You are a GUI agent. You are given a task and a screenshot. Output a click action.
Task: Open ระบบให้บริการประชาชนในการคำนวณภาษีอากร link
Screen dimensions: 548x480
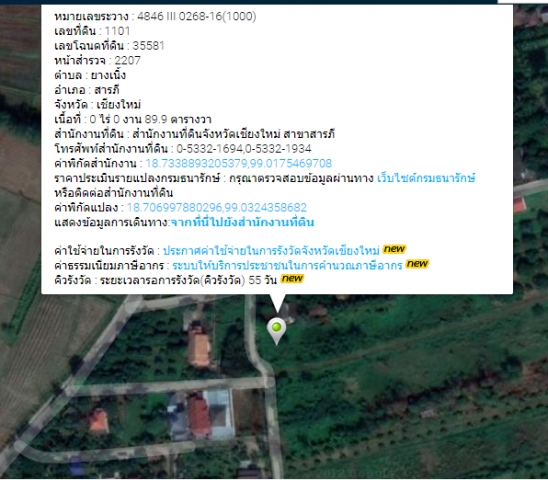tap(287, 266)
